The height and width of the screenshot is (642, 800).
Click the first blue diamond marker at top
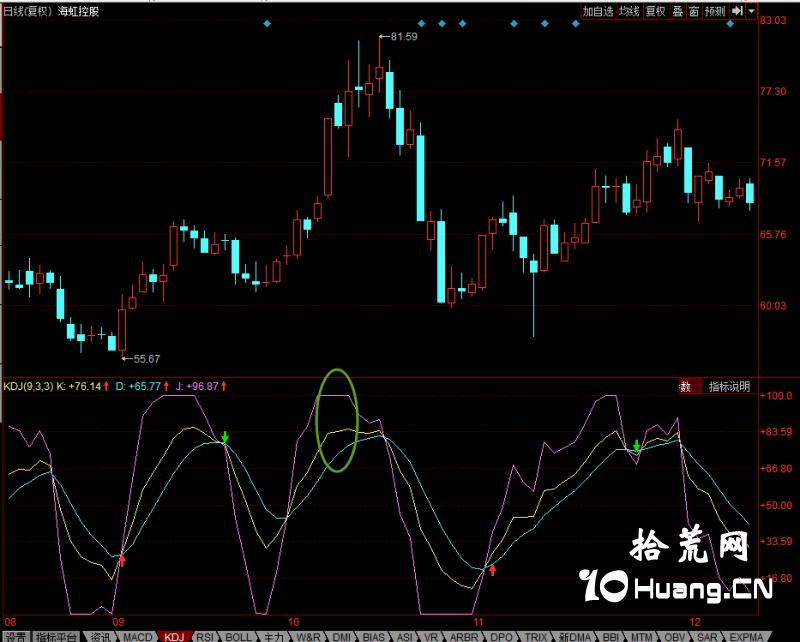coord(266,23)
